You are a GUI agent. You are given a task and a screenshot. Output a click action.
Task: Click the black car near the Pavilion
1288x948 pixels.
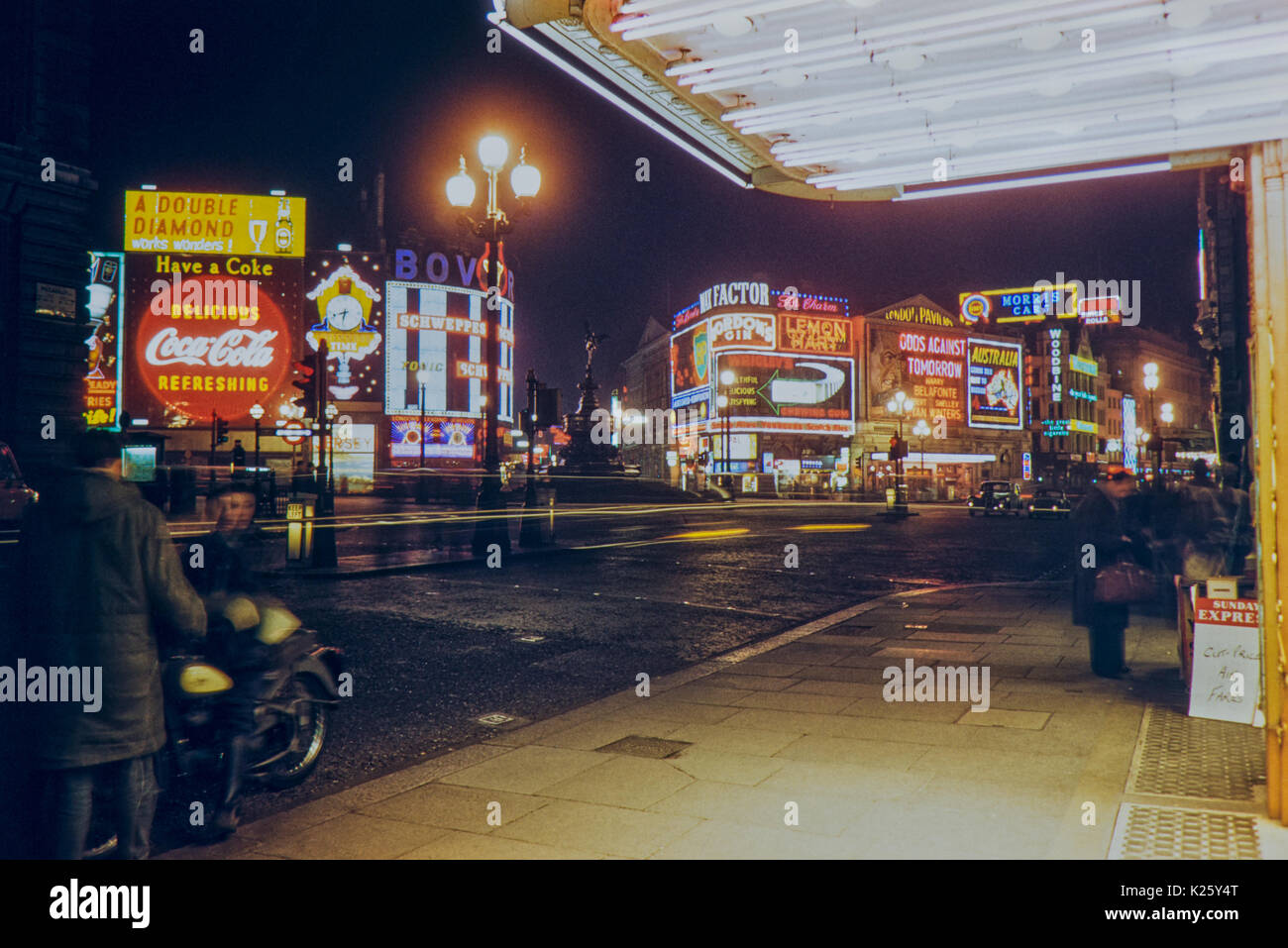click(x=994, y=497)
